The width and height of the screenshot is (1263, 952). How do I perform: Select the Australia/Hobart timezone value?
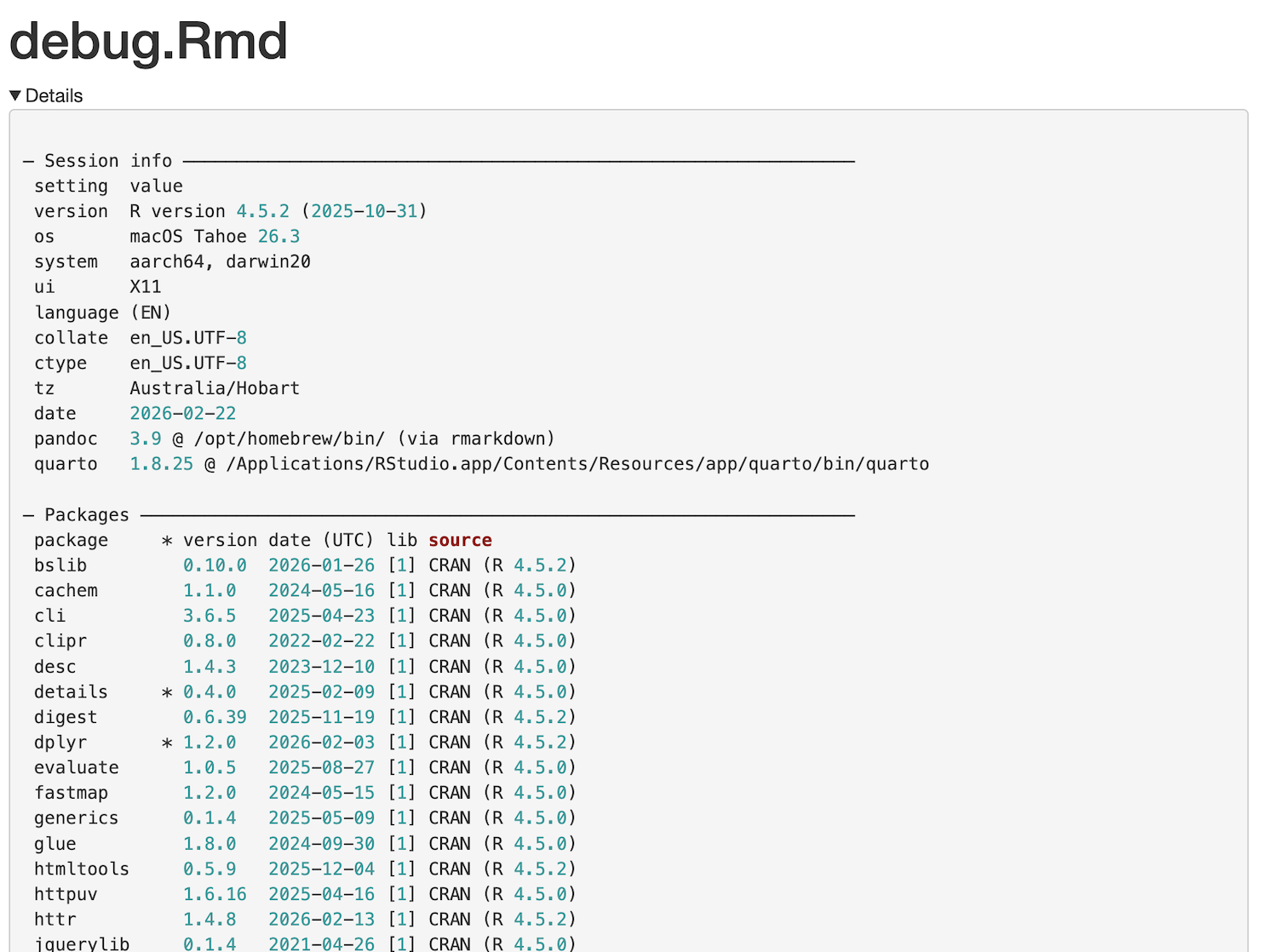click(x=214, y=387)
